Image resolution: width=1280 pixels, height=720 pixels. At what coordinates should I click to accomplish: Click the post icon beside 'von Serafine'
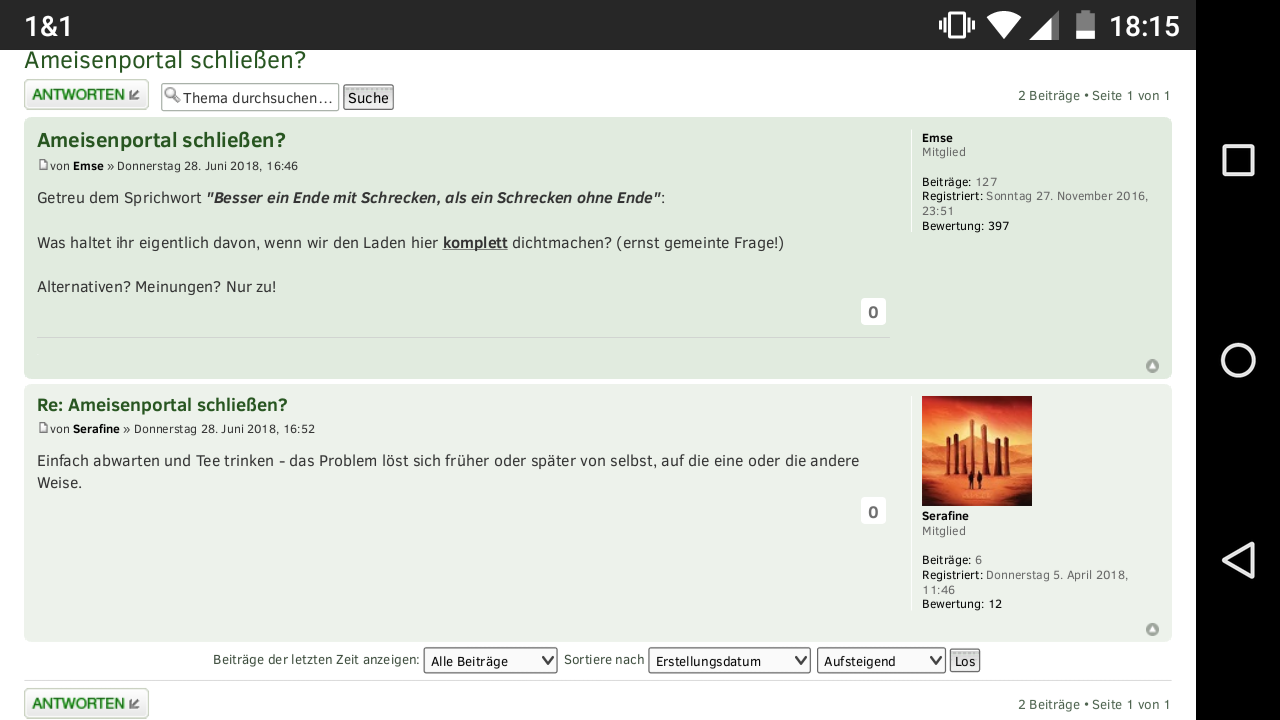(43, 428)
